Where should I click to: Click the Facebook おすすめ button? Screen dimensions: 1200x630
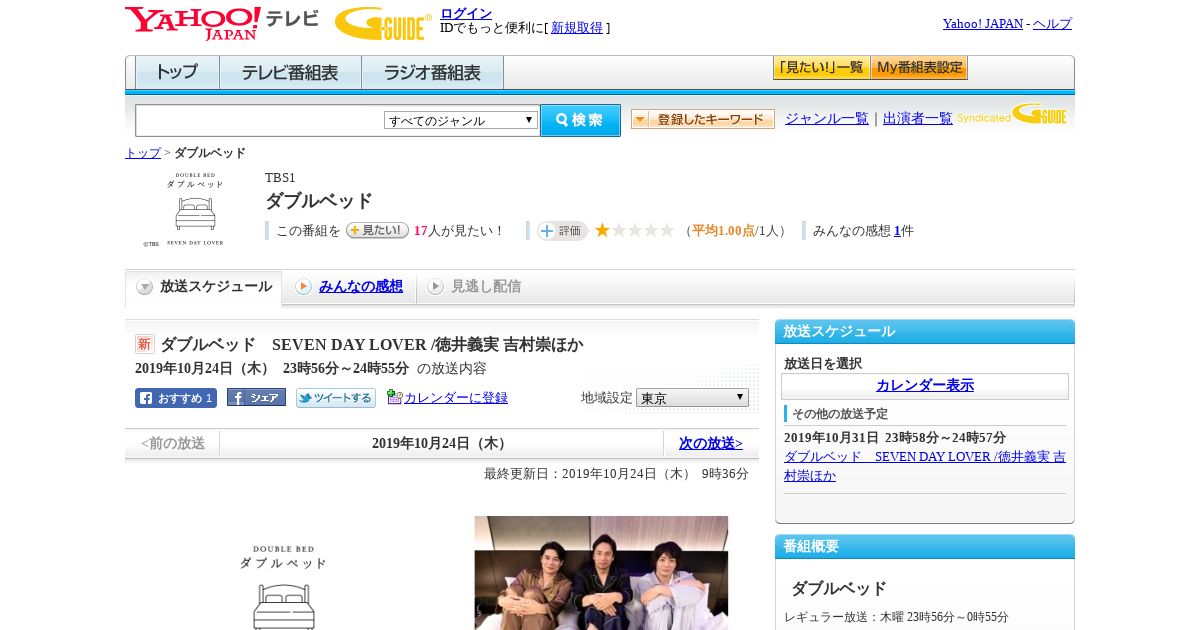coord(176,398)
